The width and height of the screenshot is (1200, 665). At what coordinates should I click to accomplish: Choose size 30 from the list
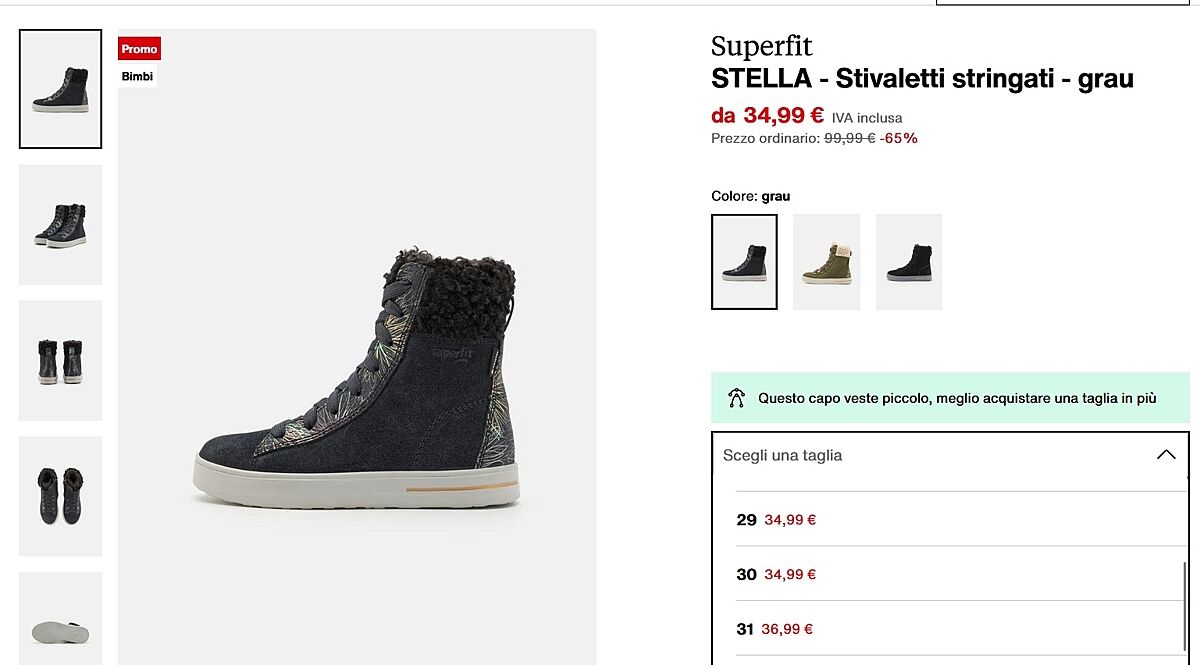tap(776, 575)
